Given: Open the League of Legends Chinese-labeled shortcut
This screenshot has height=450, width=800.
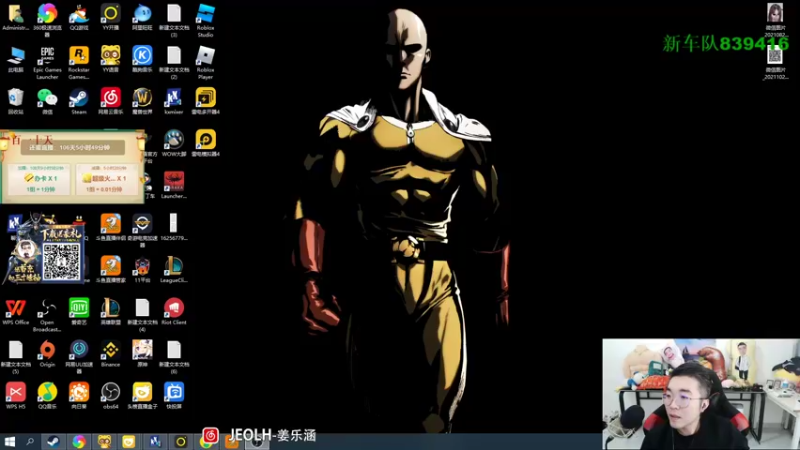Looking at the screenshot, I should tap(110, 311).
